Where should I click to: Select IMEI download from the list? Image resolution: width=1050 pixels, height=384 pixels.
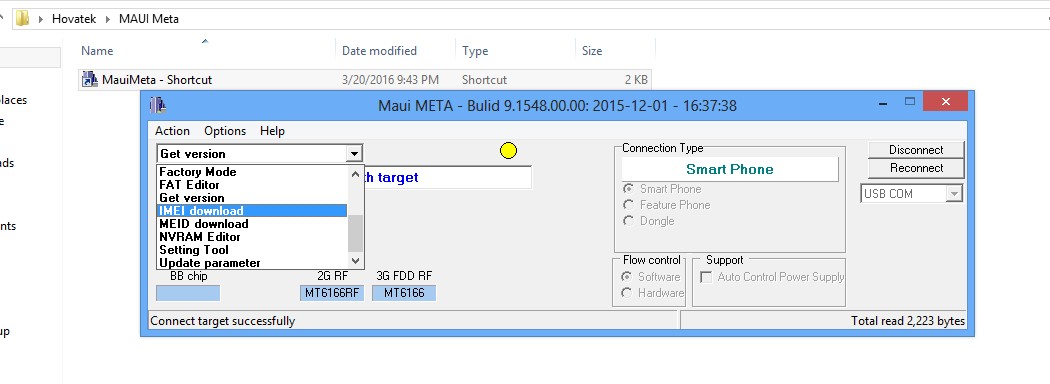coord(252,210)
